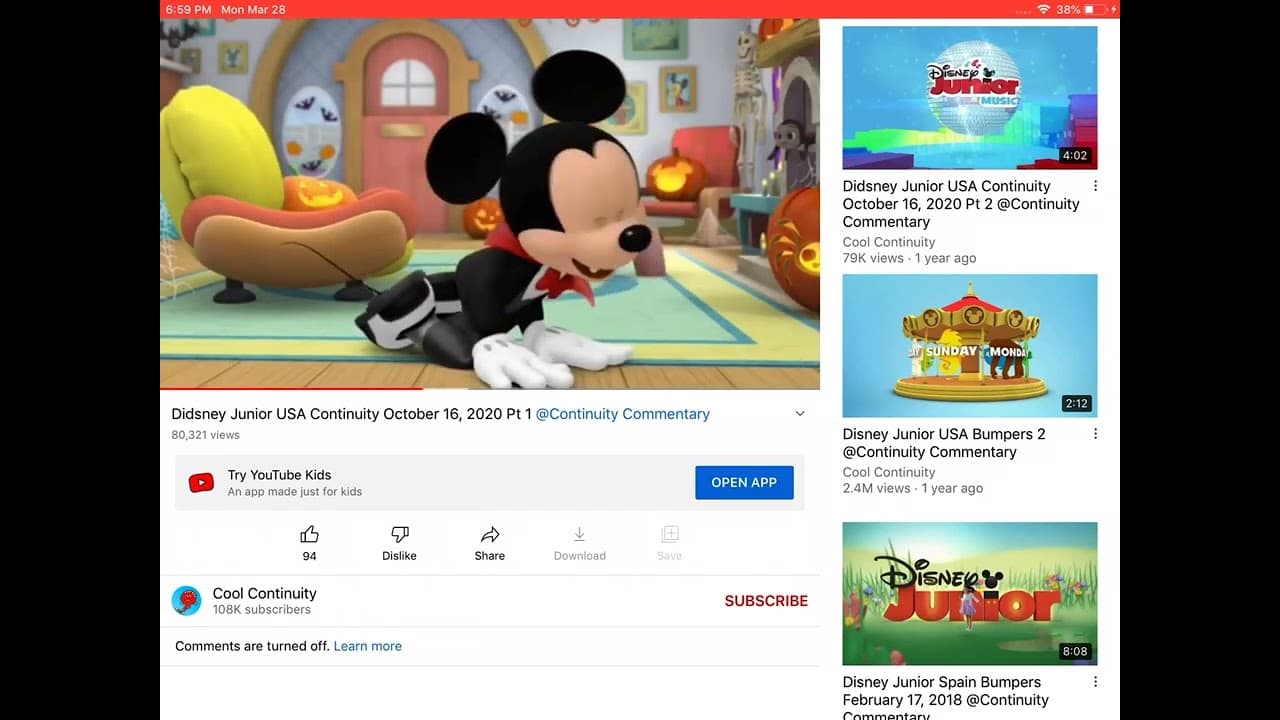Open more options for Disney Junior USA Bumpers 2
Image resolution: width=1280 pixels, height=720 pixels.
(1095, 434)
